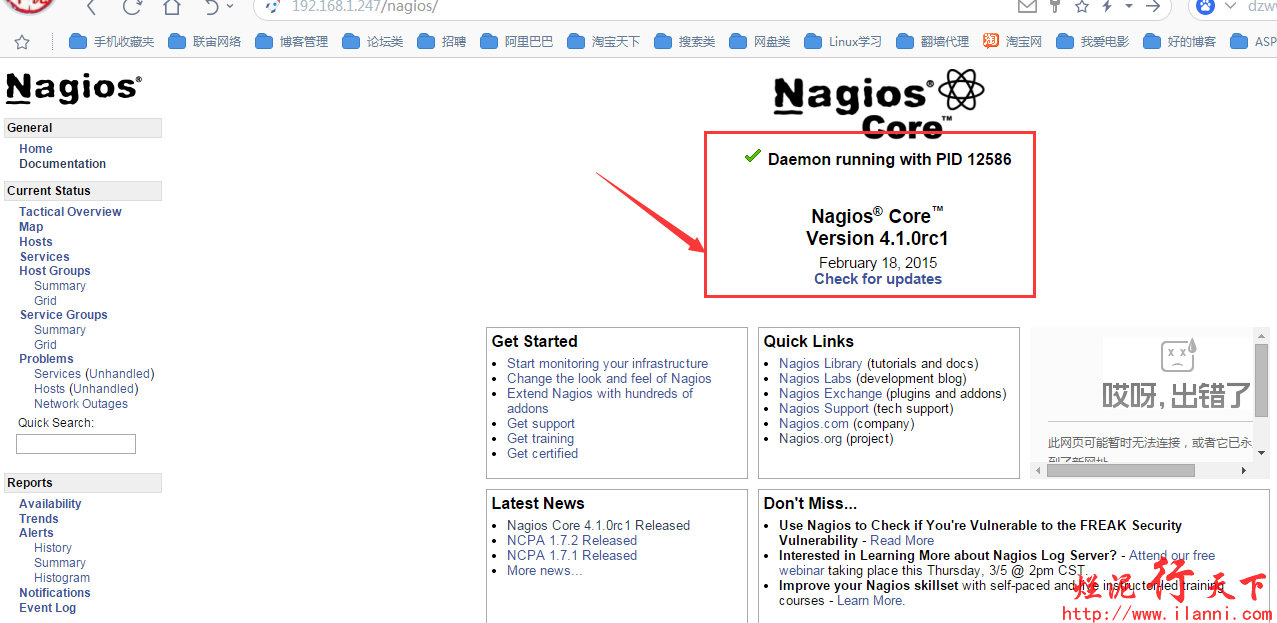Go to Home in the General section
1277x623 pixels.
(36, 149)
